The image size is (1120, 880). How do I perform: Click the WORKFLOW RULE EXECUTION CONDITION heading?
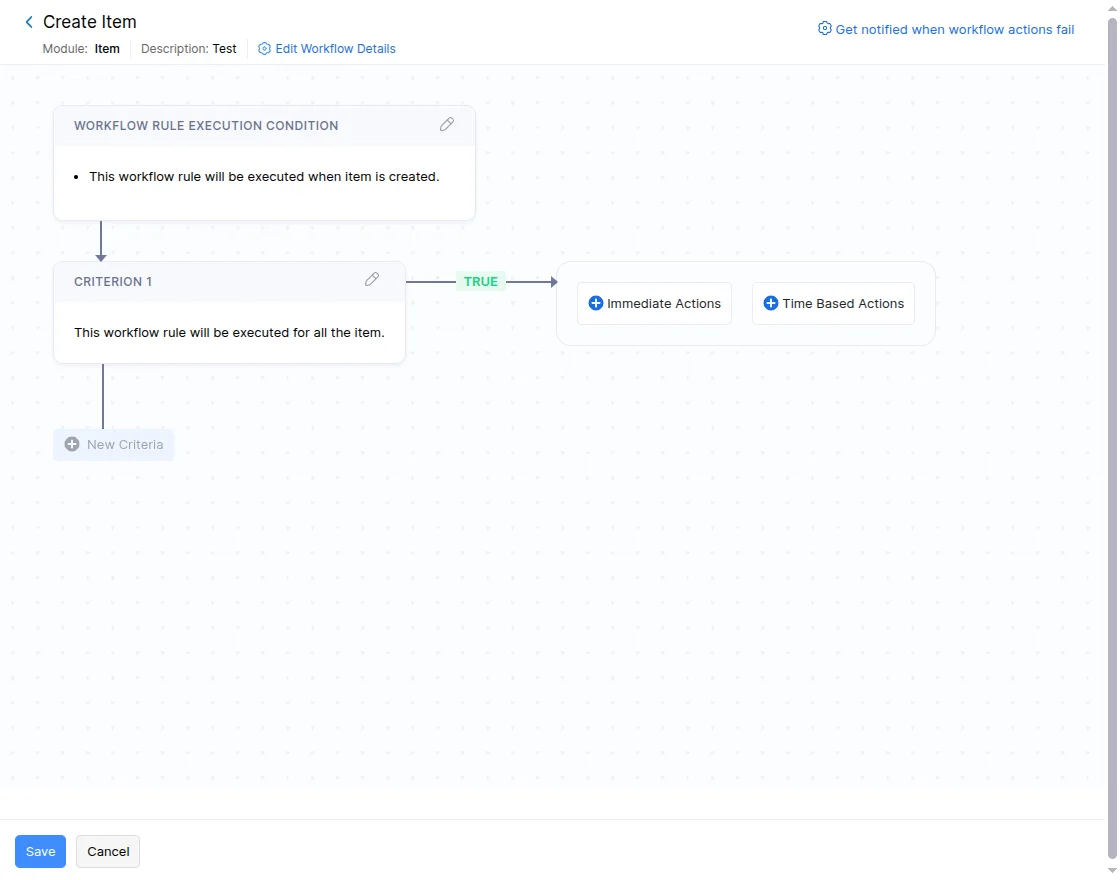tap(206, 126)
